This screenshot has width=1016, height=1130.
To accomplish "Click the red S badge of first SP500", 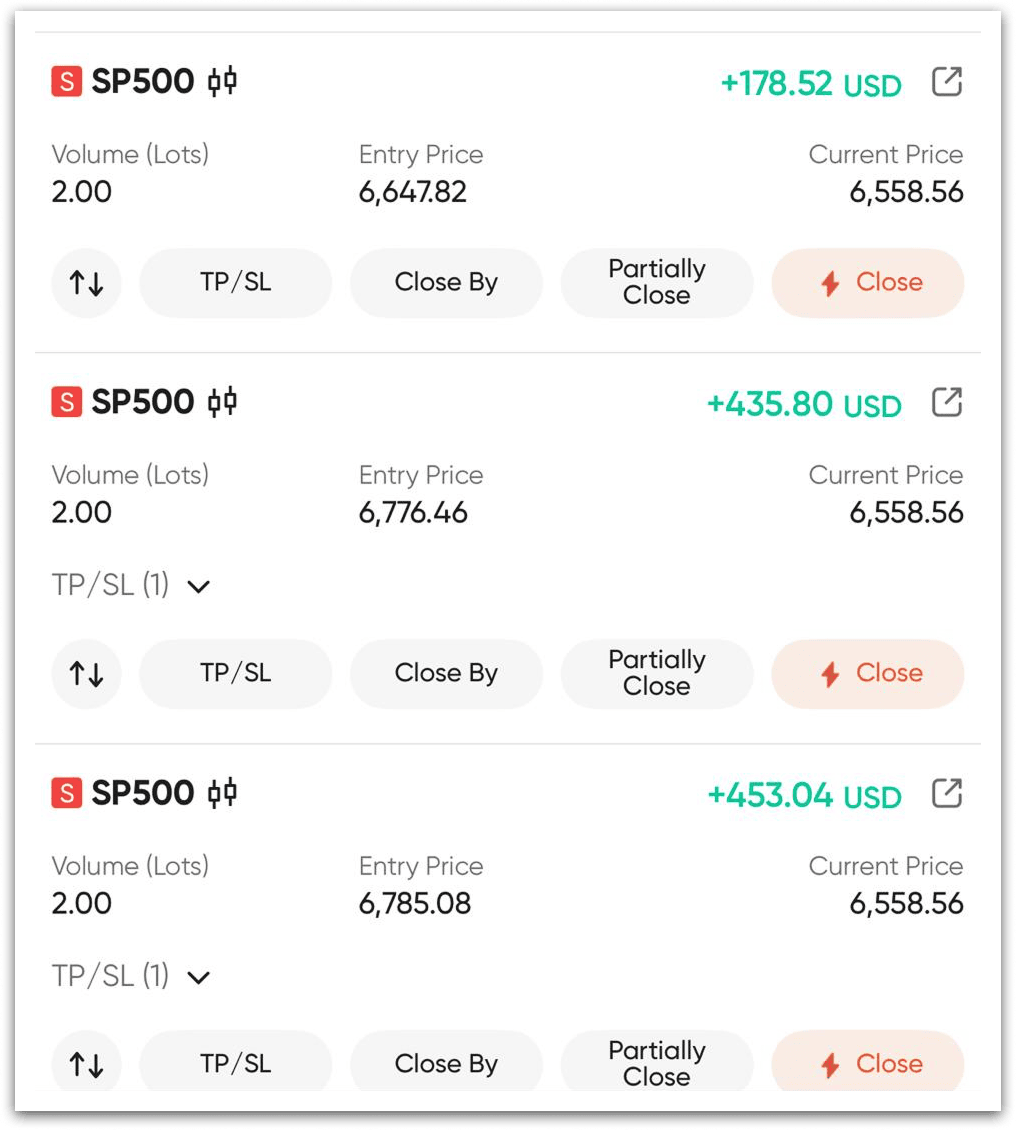I will (66, 82).
